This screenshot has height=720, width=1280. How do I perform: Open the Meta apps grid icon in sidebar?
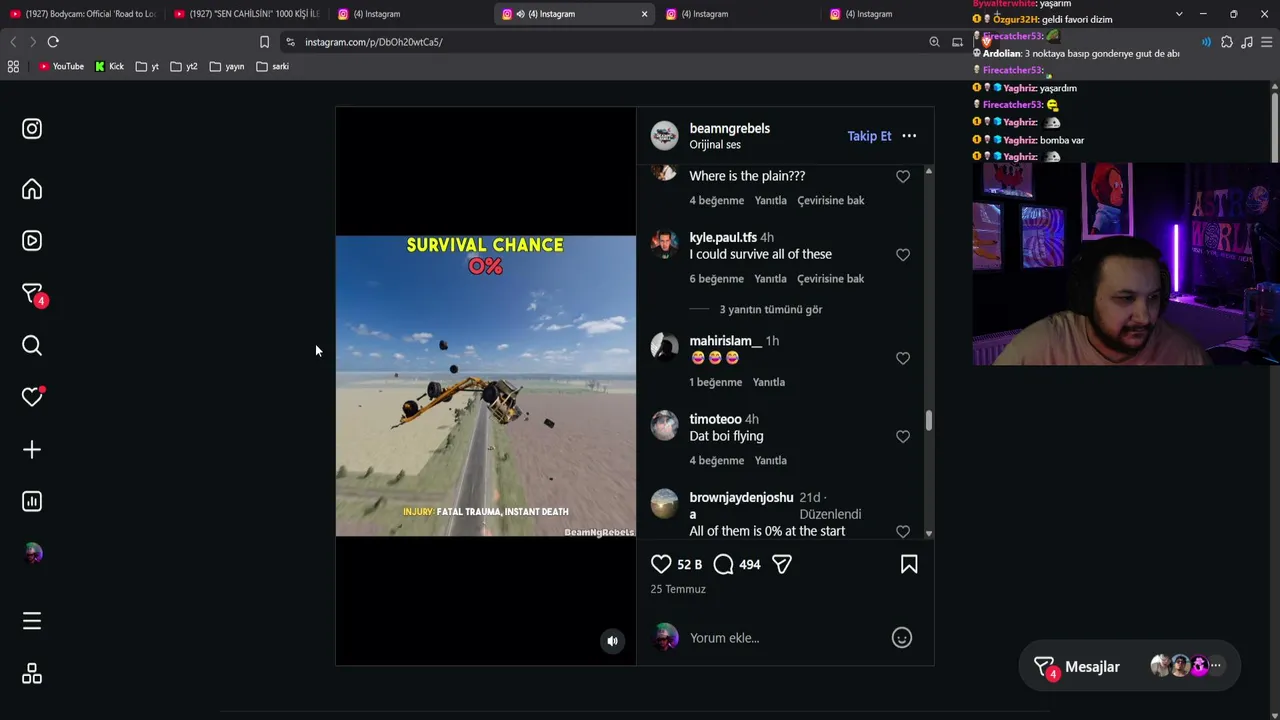[x=32, y=674]
